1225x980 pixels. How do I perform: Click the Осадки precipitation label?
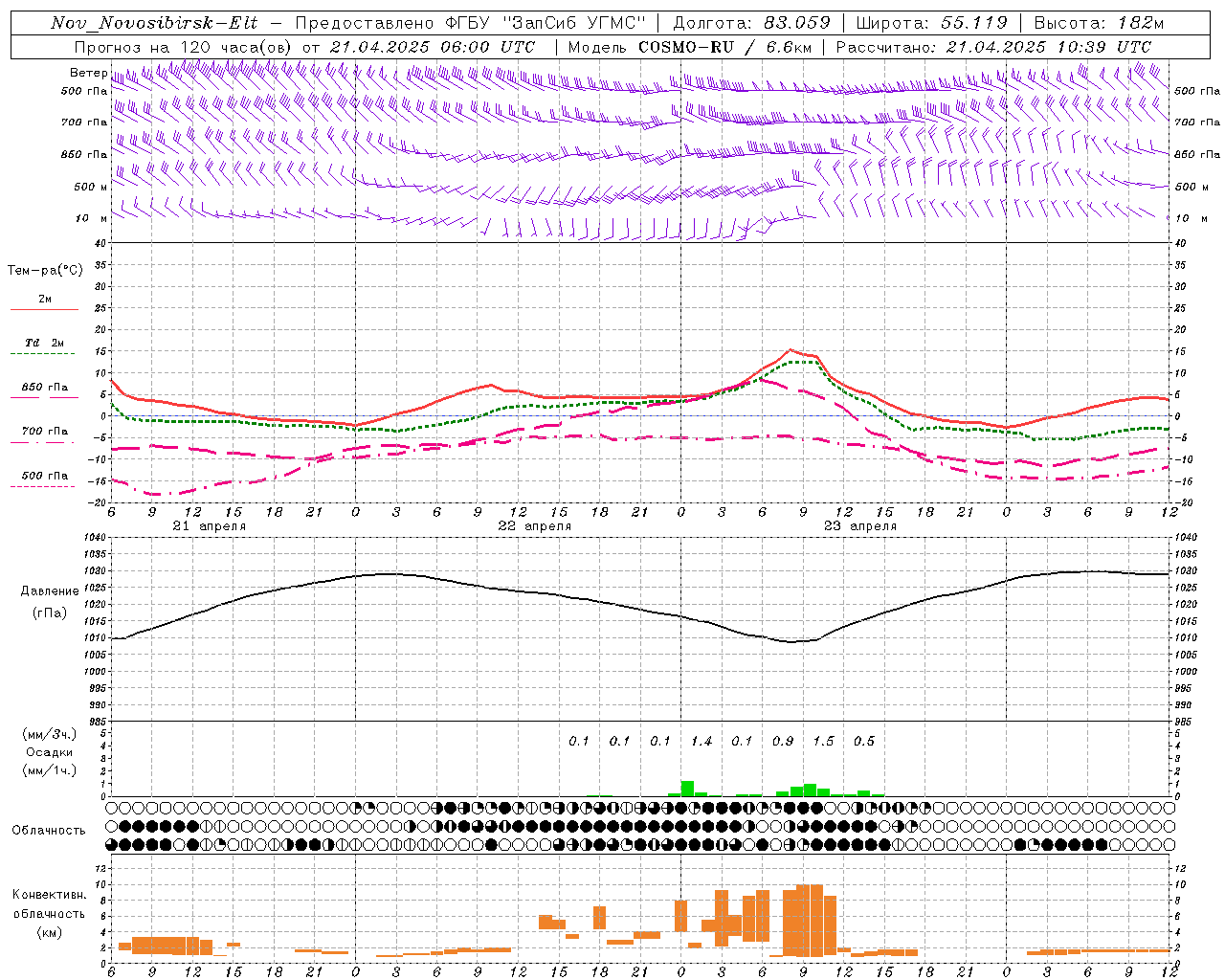pyautogui.click(x=49, y=752)
